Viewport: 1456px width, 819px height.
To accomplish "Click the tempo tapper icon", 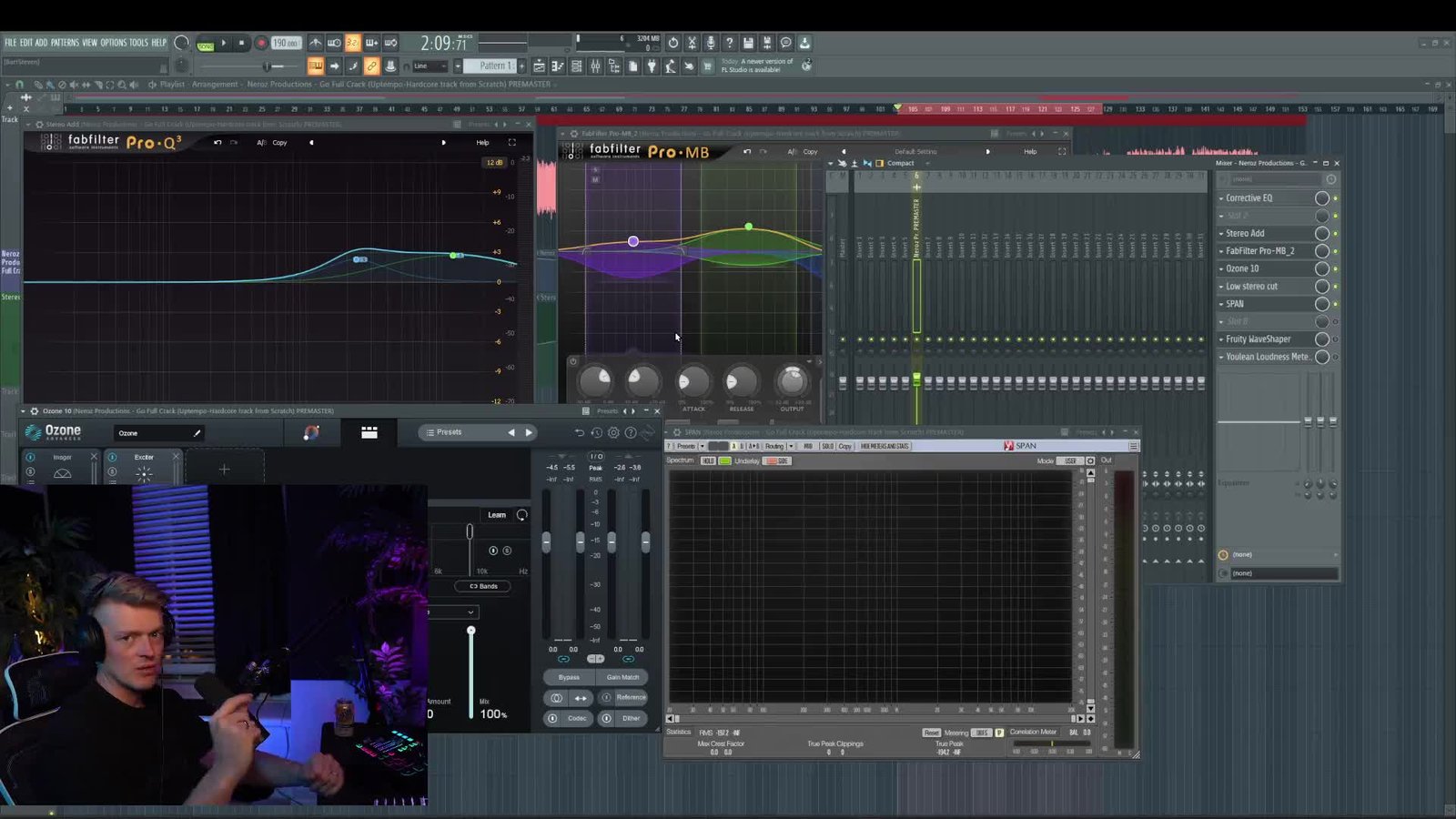I will coord(670,66).
